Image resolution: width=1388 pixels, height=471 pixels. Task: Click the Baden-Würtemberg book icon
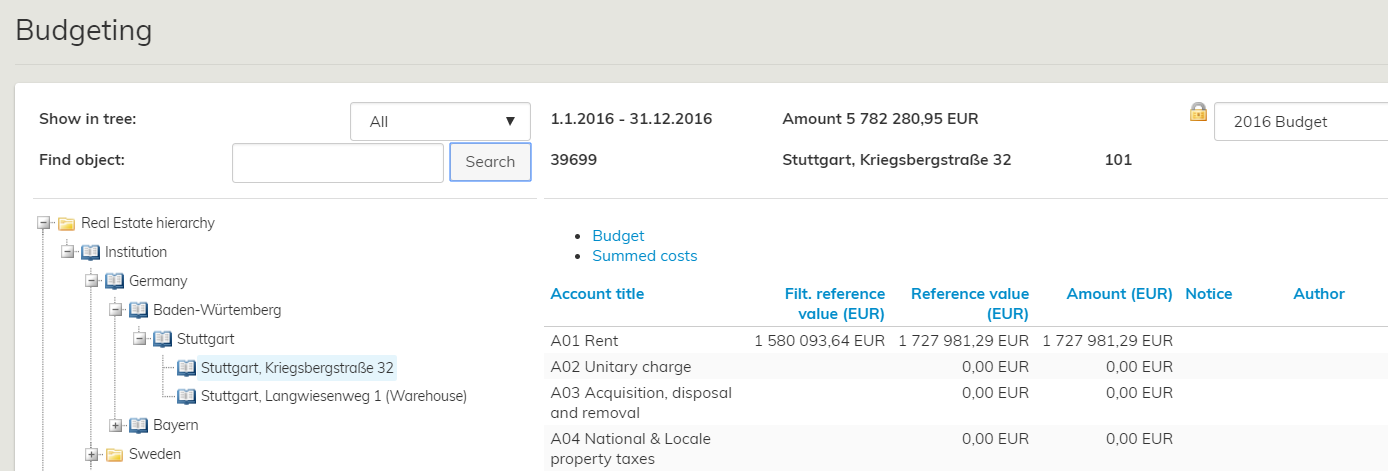[x=139, y=310]
